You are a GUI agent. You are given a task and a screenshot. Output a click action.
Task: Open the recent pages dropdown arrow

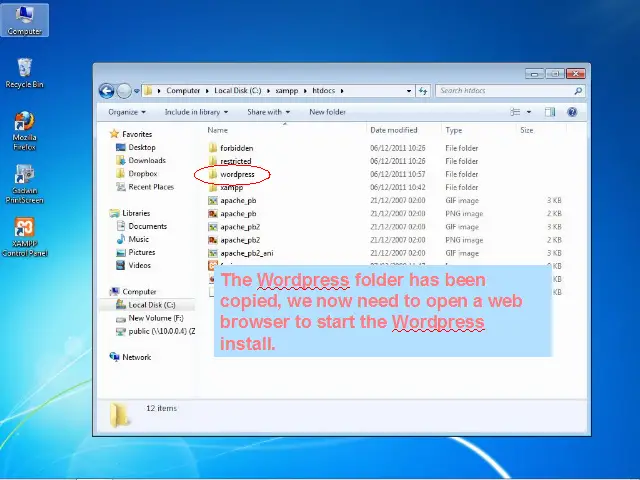(136, 91)
